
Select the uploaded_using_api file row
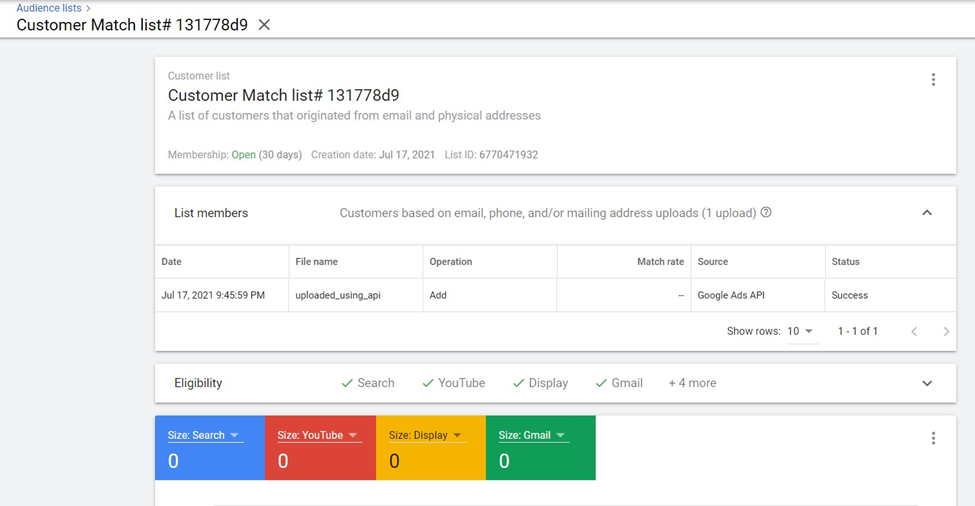pyautogui.click(x=338, y=296)
